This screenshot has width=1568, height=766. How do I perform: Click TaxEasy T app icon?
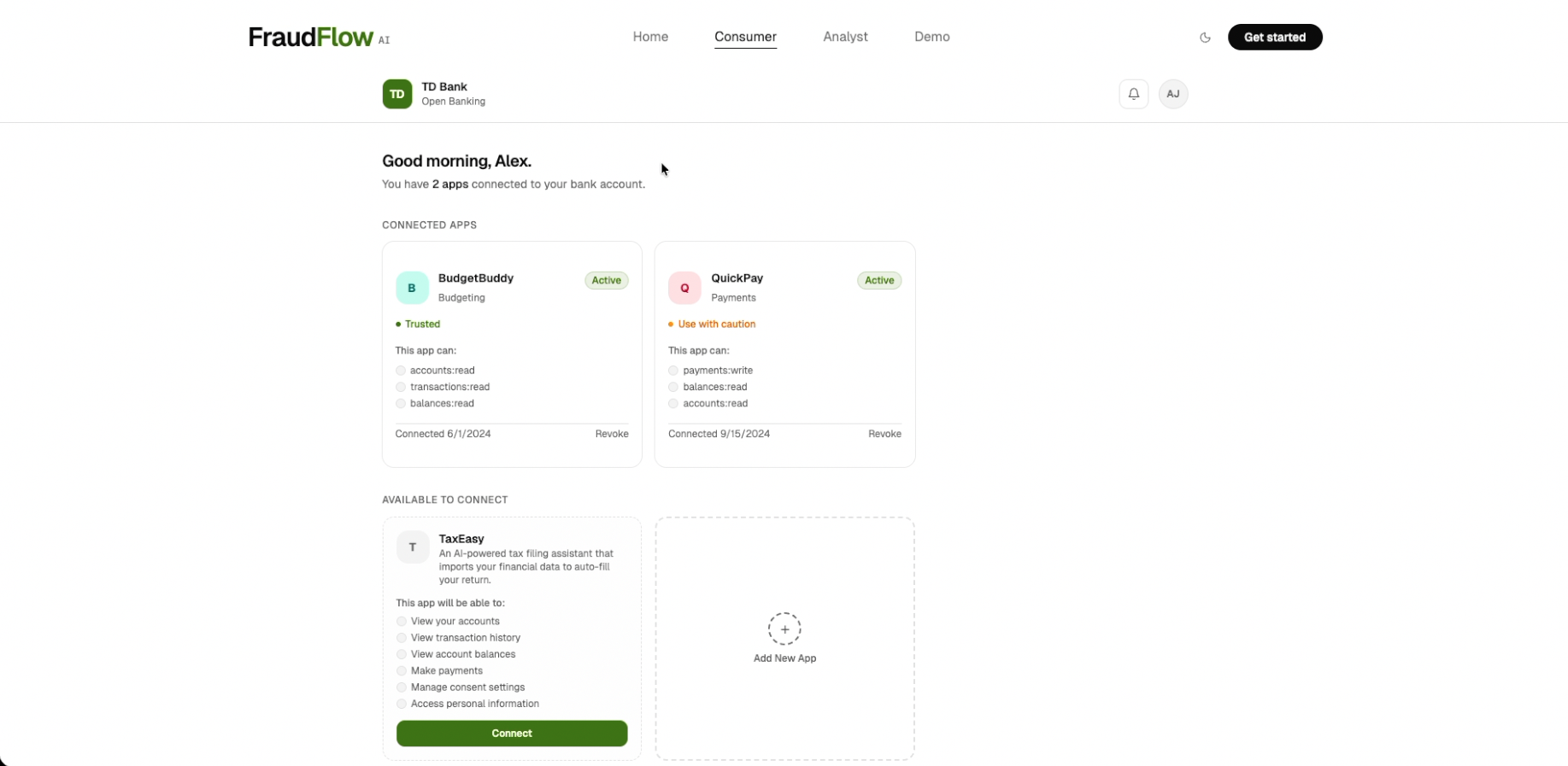click(413, 547)
